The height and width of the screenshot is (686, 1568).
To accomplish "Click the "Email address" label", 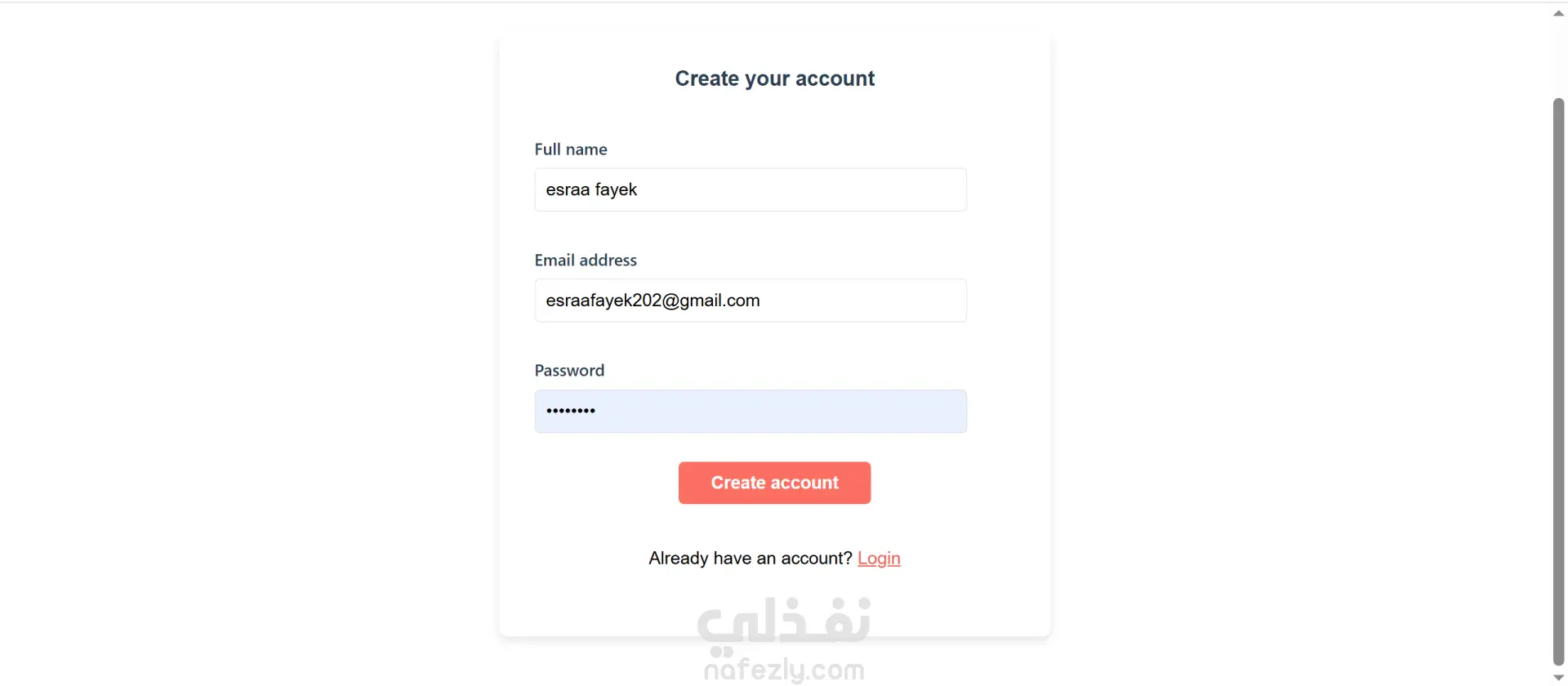I will coord(586,261).
